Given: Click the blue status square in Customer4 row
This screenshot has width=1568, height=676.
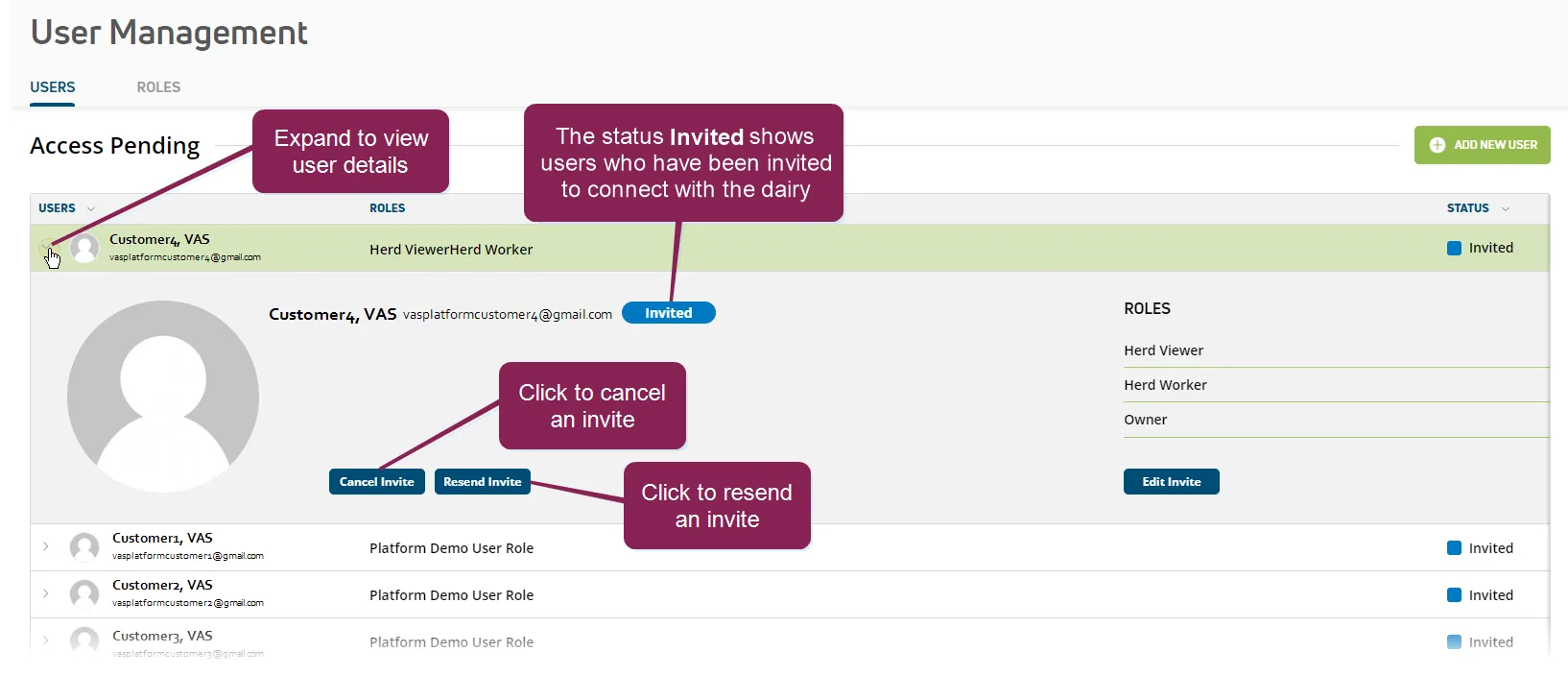Looking at the screenshot, I should tap(1454, 248).
